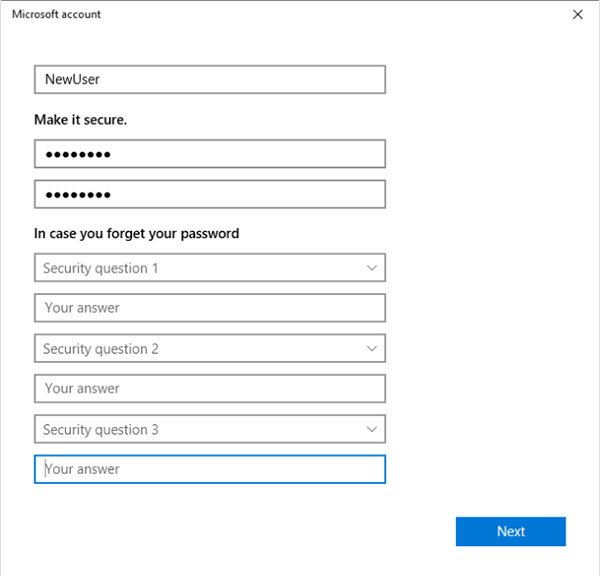Click the Next button
The height and width of the screenshot is (576, 600).
510,531
